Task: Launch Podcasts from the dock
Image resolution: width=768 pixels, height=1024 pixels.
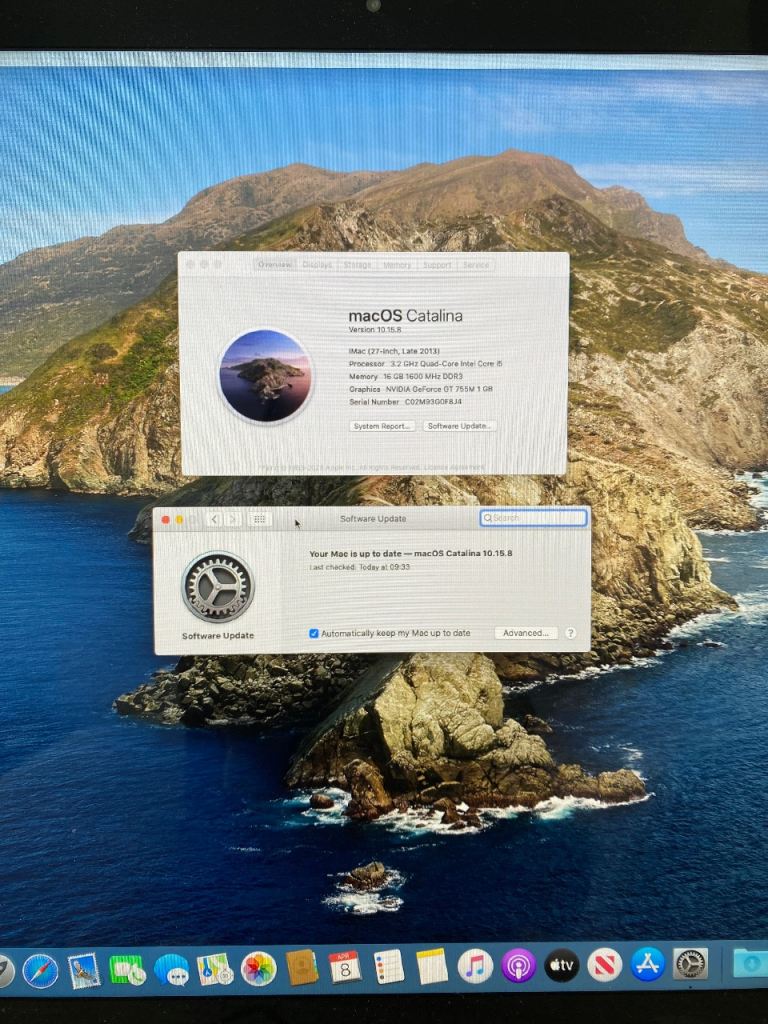Action: coord(518,966)
